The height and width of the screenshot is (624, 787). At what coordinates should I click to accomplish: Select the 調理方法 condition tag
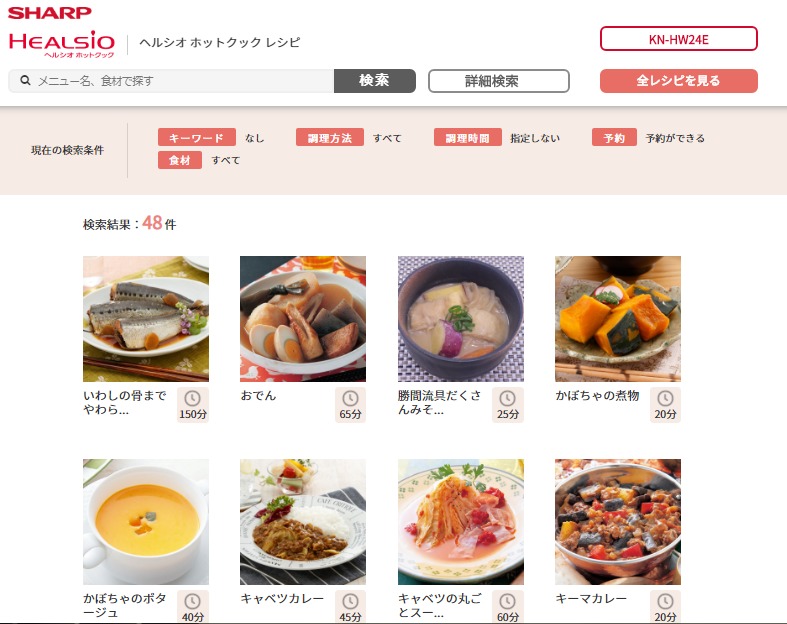[x=330, y=138]
